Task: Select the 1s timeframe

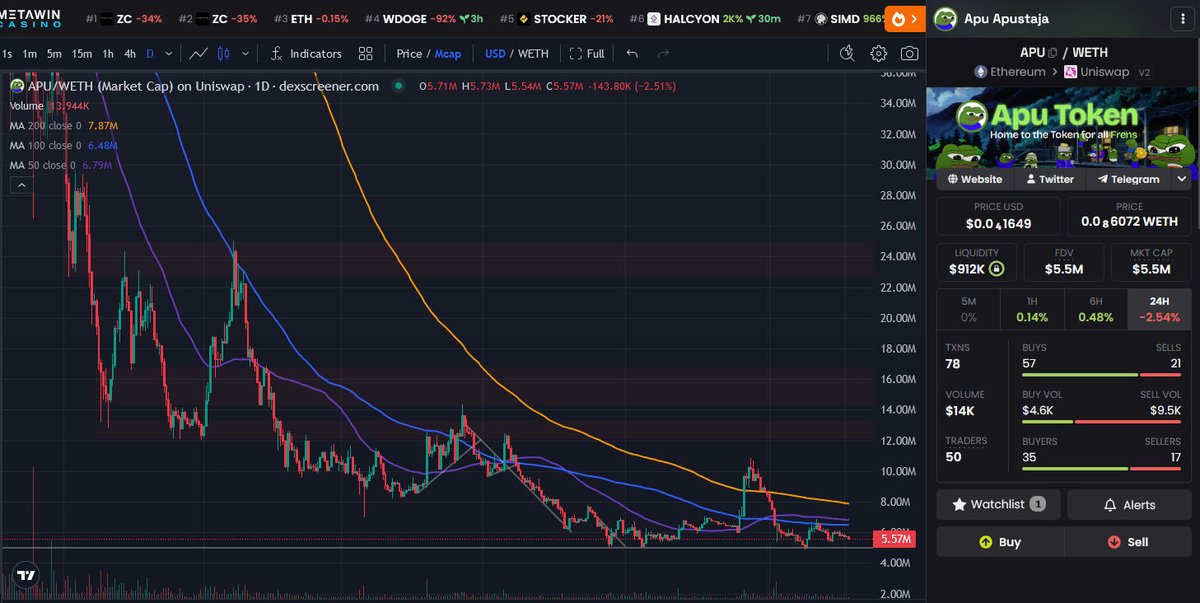Action: pos(8,53)
